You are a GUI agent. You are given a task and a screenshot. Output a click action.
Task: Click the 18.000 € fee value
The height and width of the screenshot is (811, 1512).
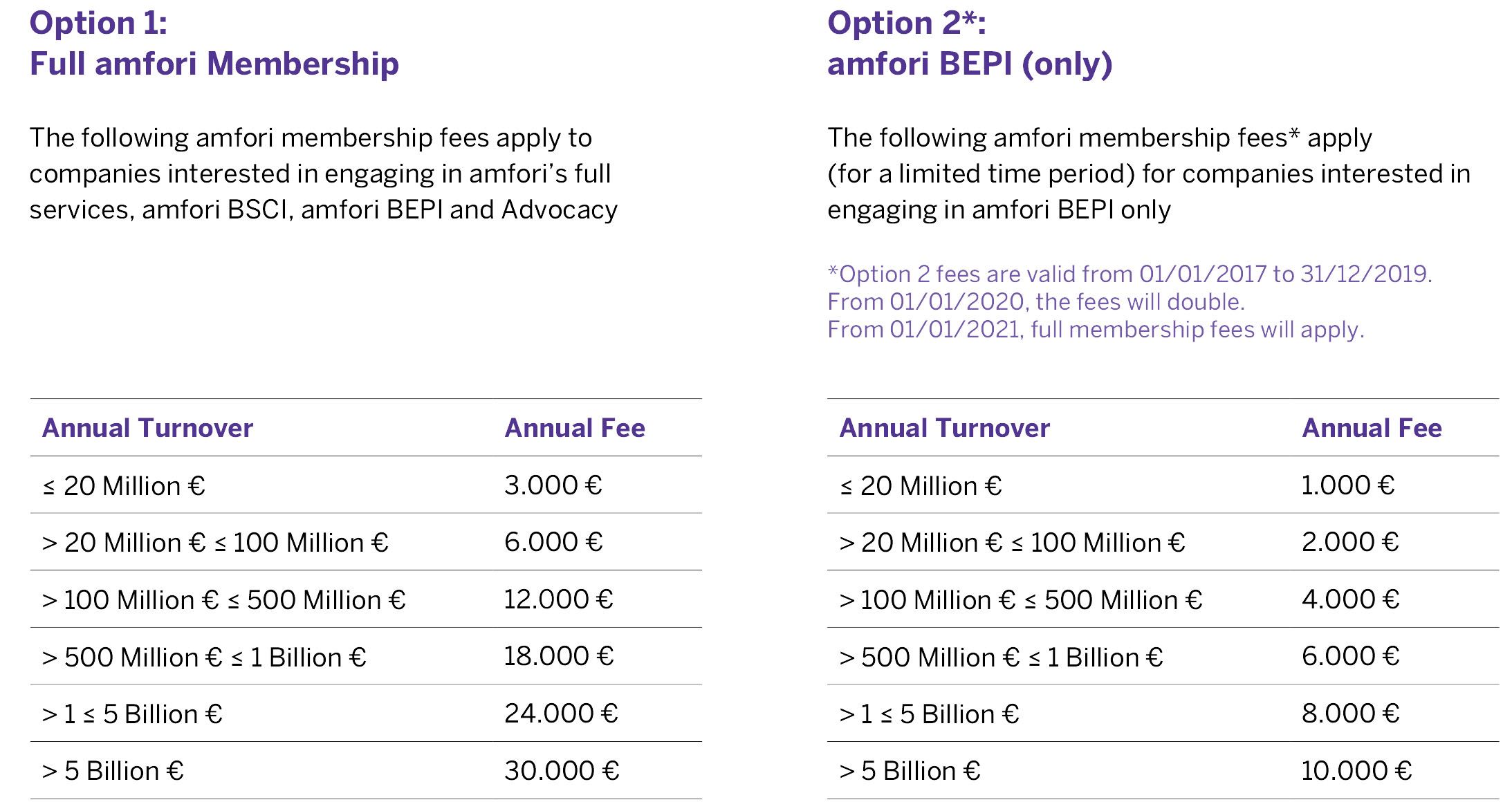pyautogui.click(x=558, y=656)
